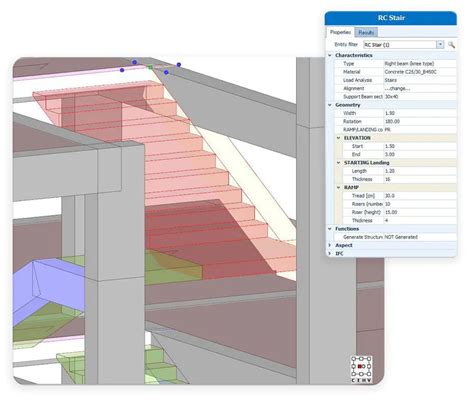Click the Width value field
The height and width of the screenshot is (399, 474).
[420, 113]
